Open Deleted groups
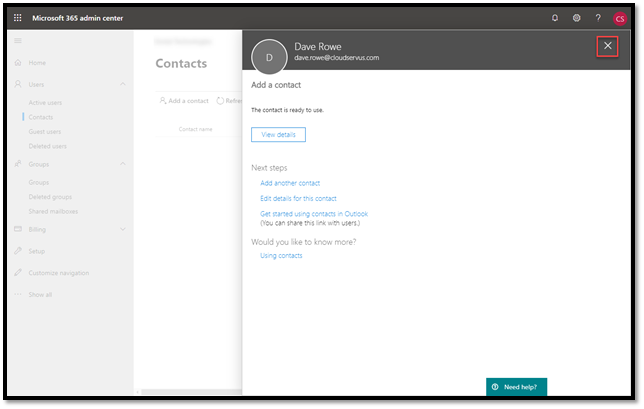Screen dimensions: 644x409 [50, 197]
